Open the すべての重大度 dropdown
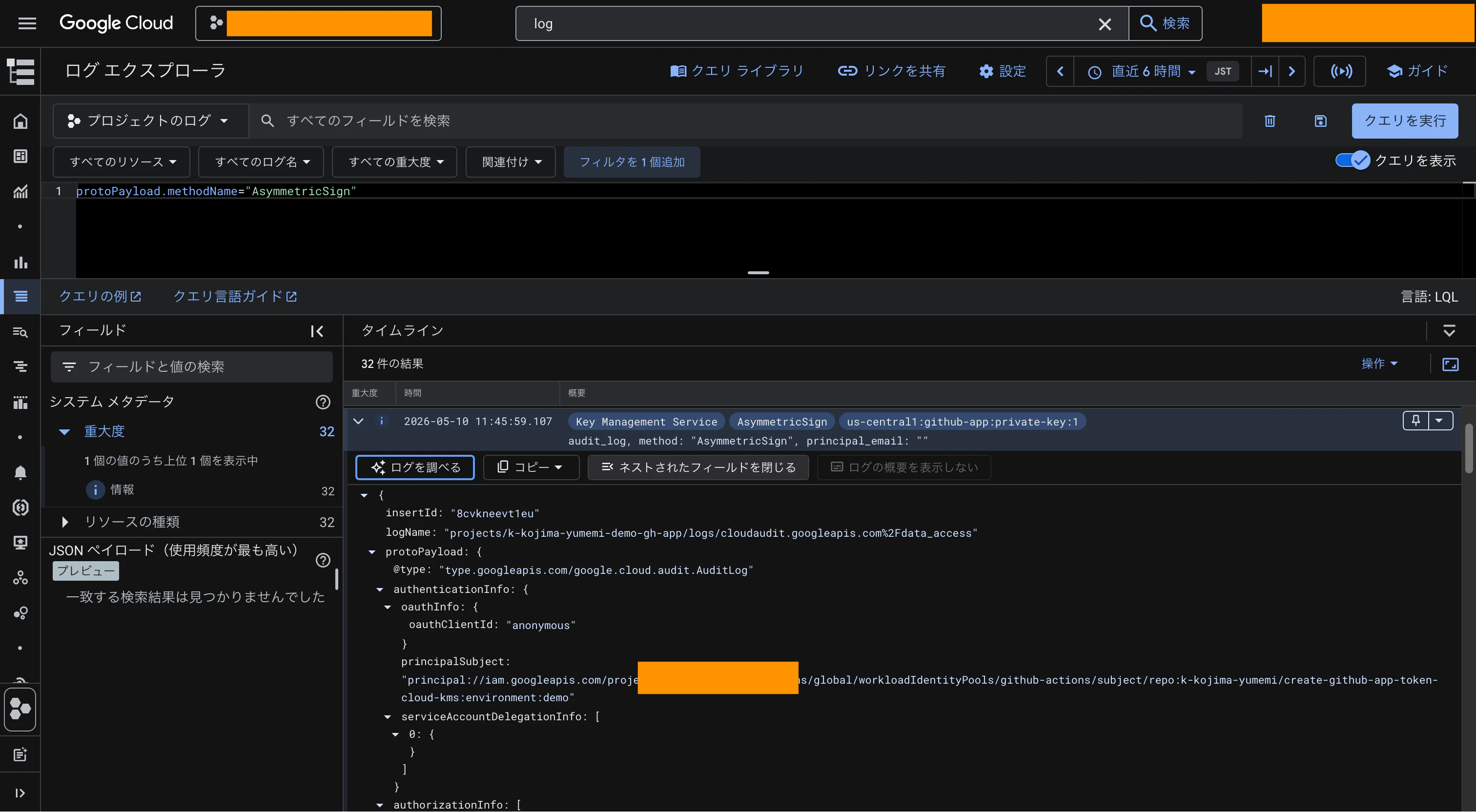 point(395,162)
